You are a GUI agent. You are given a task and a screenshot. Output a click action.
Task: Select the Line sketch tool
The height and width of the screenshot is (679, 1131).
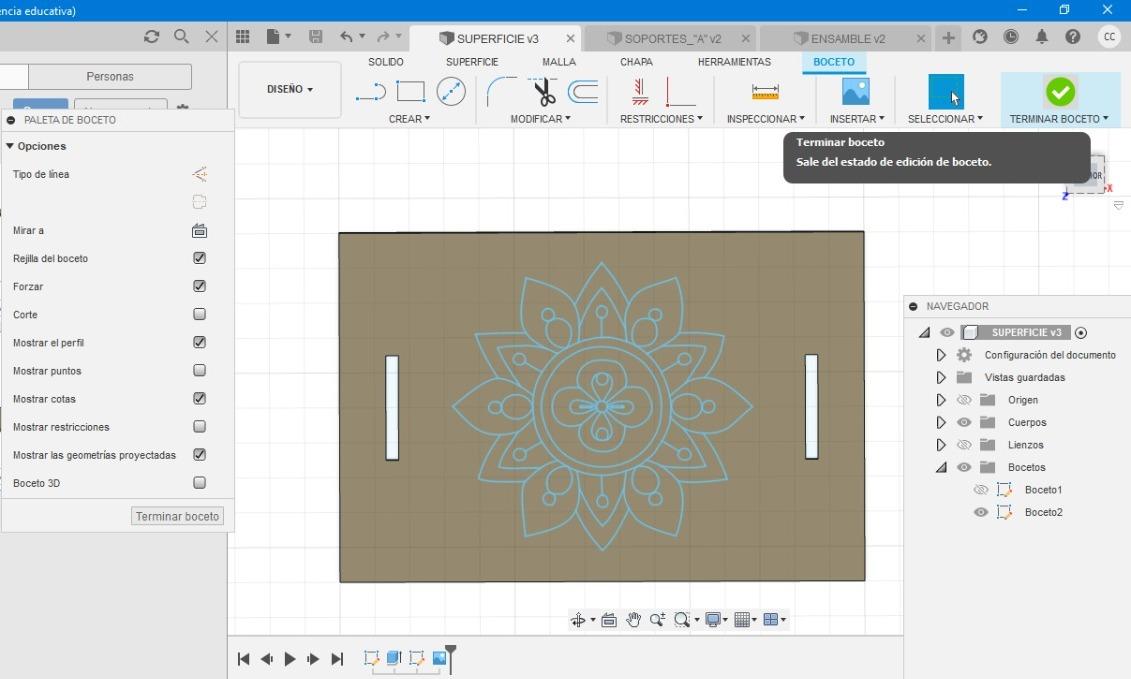[x=371, y=92]
